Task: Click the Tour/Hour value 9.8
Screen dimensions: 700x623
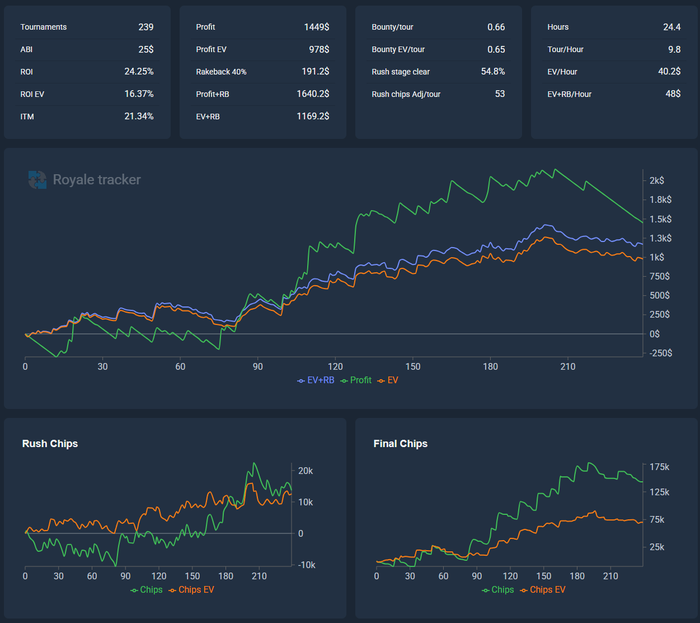Action: point(675,50)
